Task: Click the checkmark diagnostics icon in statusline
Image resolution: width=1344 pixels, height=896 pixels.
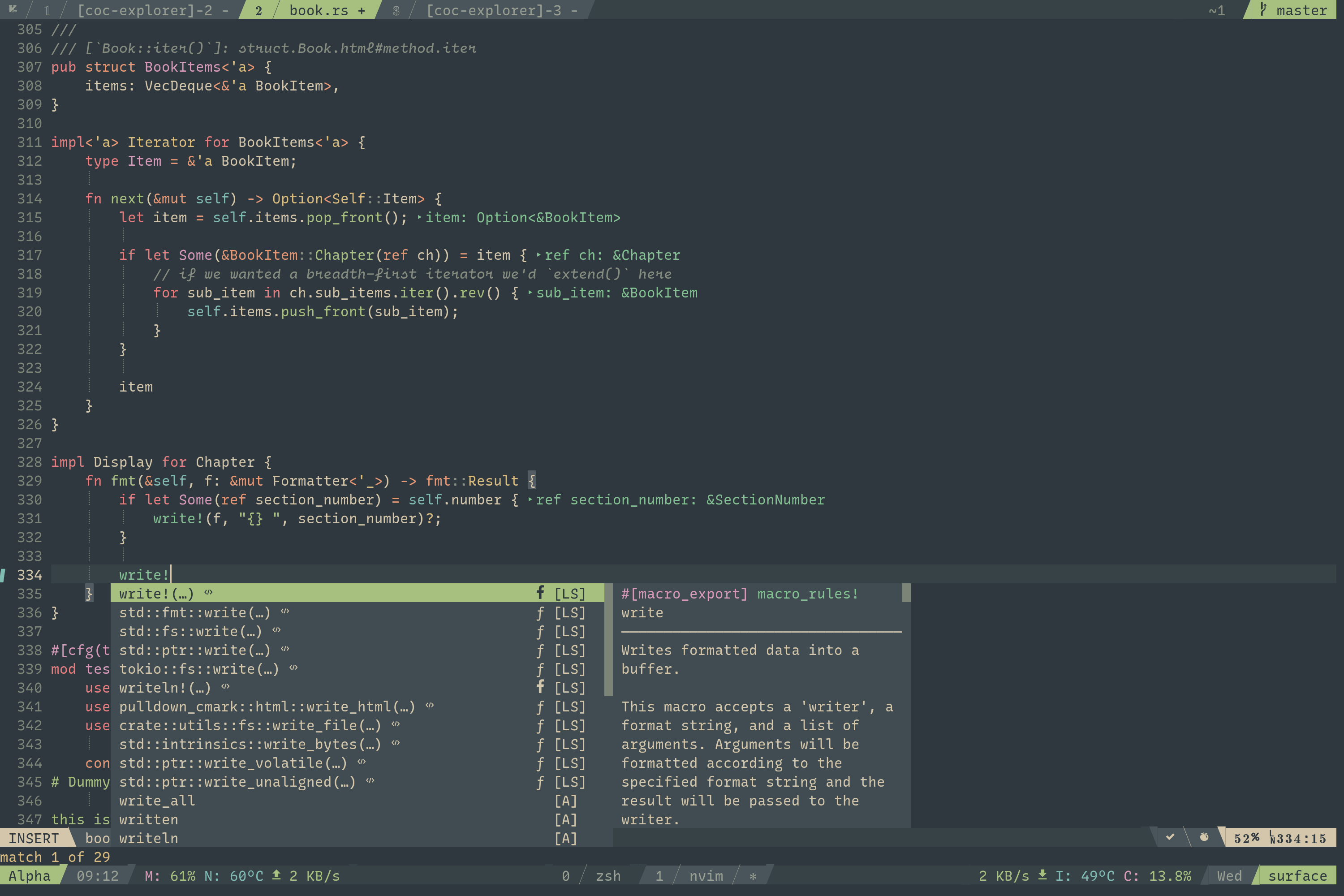Action: click(x=1170, y=837)
